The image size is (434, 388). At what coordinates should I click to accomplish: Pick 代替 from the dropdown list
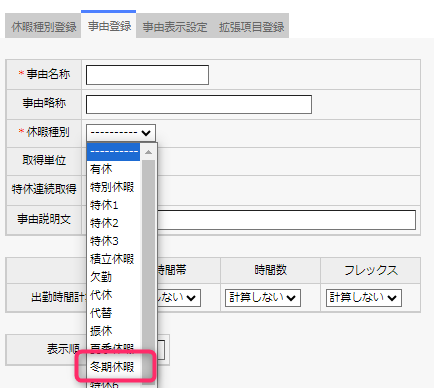(113, 313)
